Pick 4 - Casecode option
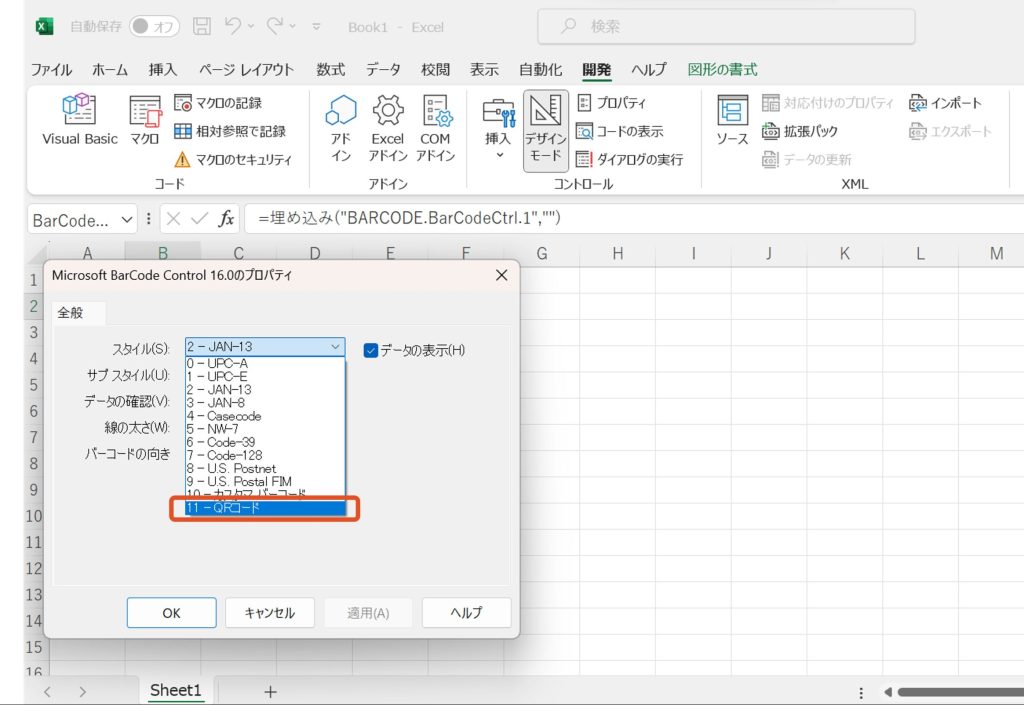 [266, 416]
